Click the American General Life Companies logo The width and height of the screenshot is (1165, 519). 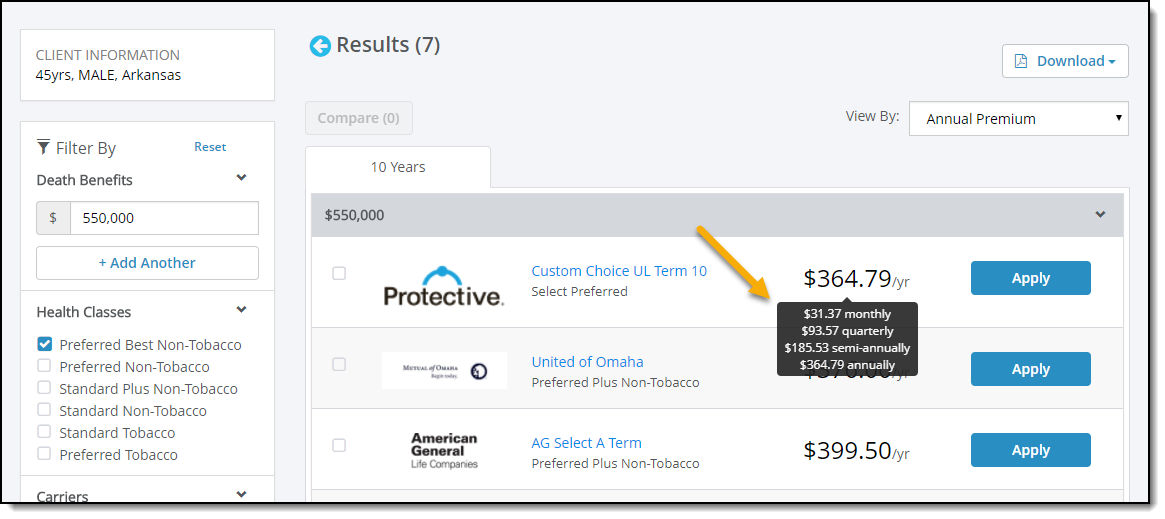[x=444, y=451]
